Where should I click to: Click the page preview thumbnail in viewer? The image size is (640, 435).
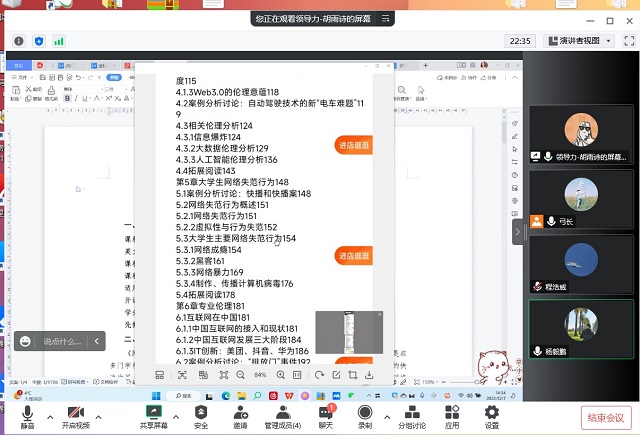coord(349,333)
